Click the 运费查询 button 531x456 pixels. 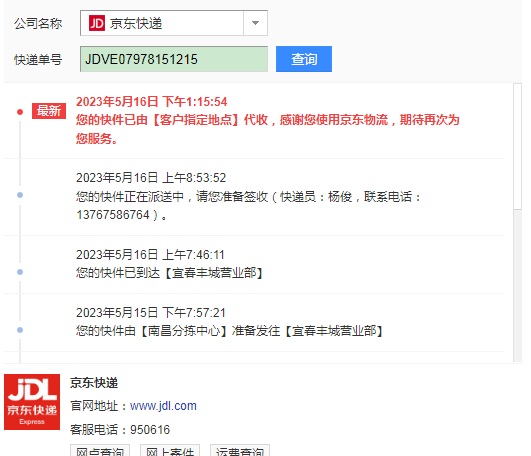(240, 451)
